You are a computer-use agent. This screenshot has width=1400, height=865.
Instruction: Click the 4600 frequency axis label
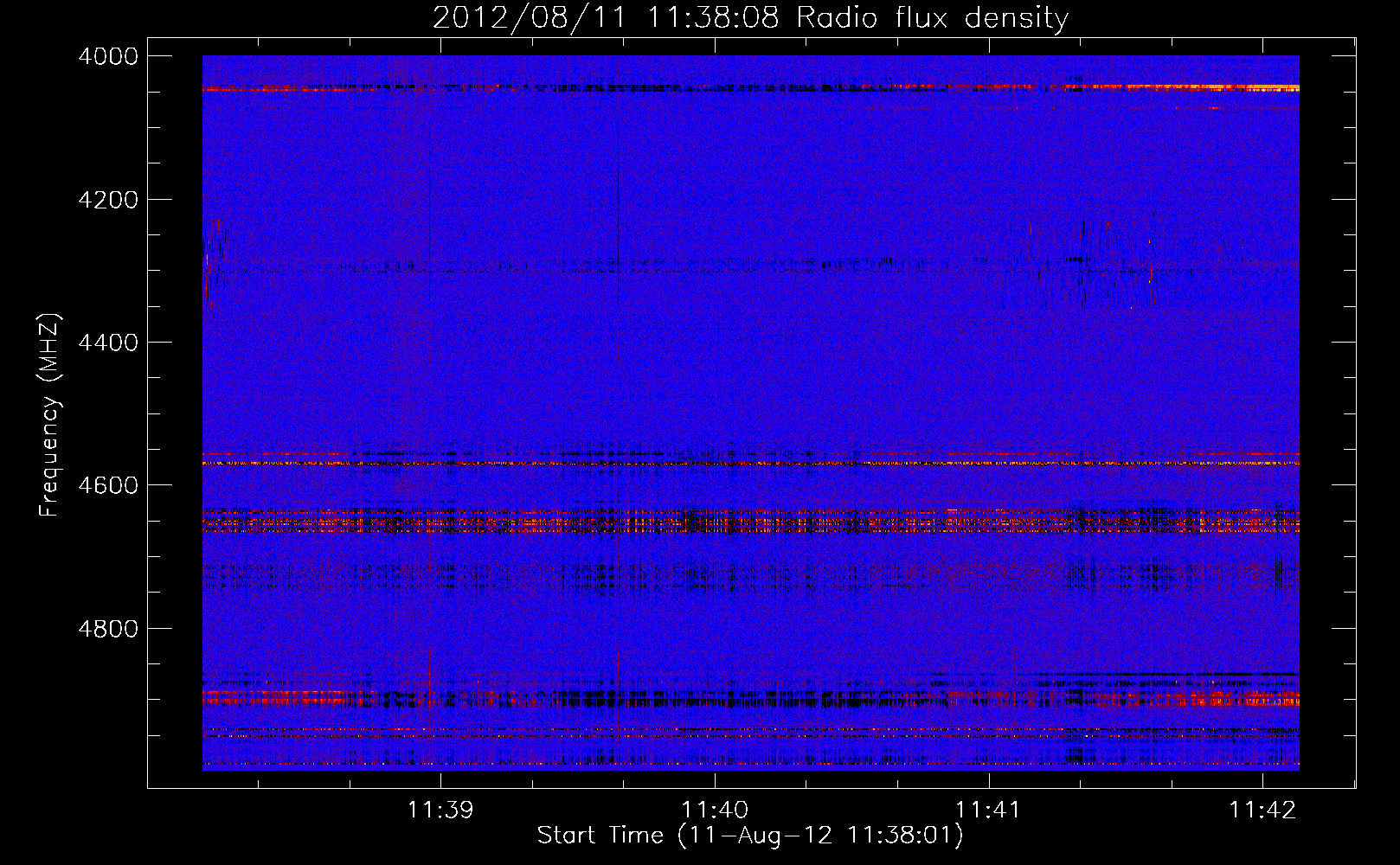[107, 485]
